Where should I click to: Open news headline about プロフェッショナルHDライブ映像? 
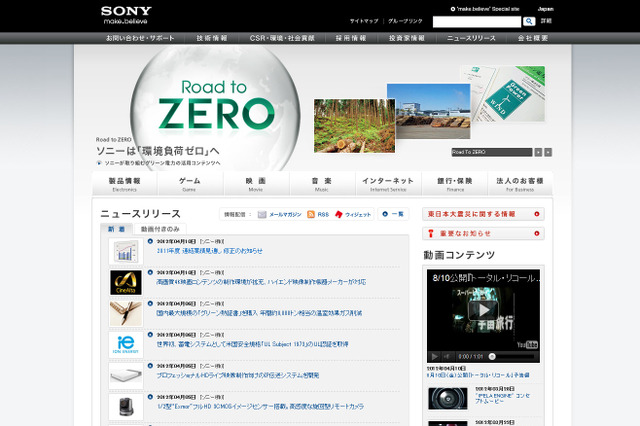point(238,375)
